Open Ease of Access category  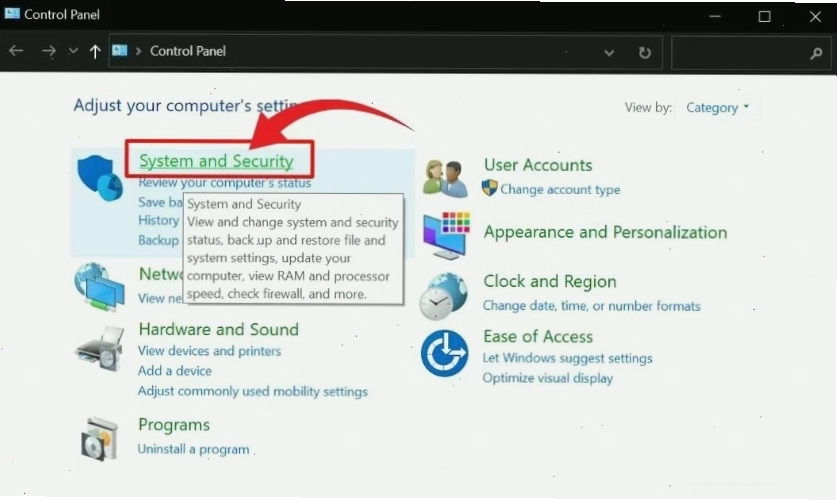[538, 337]
